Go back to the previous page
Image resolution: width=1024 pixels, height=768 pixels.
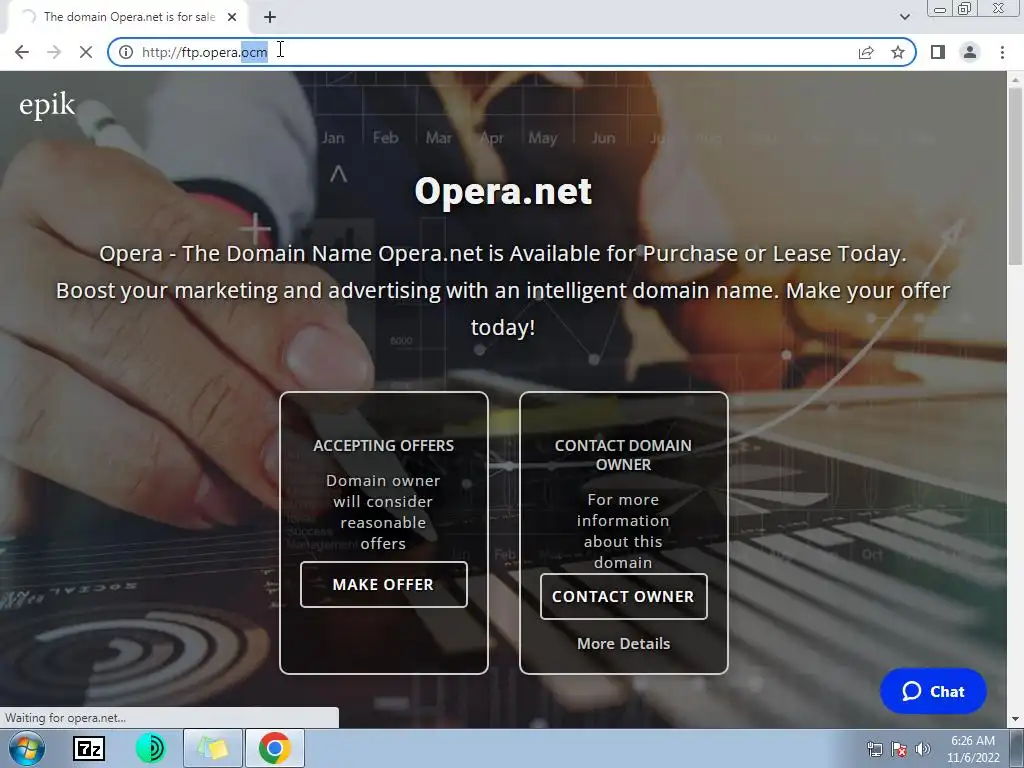point(22,52)
